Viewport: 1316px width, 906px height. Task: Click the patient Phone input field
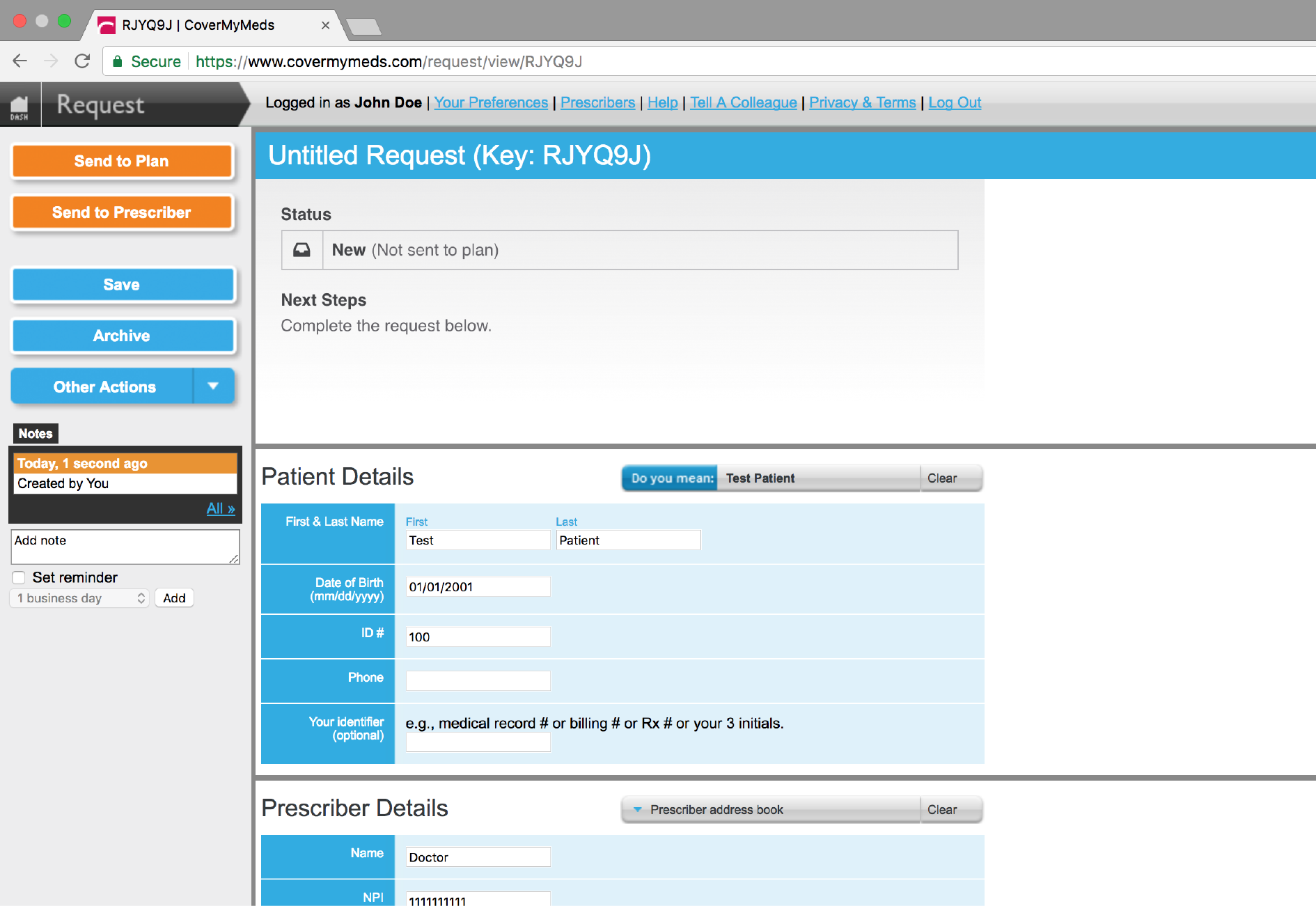[x=478, y=680]
